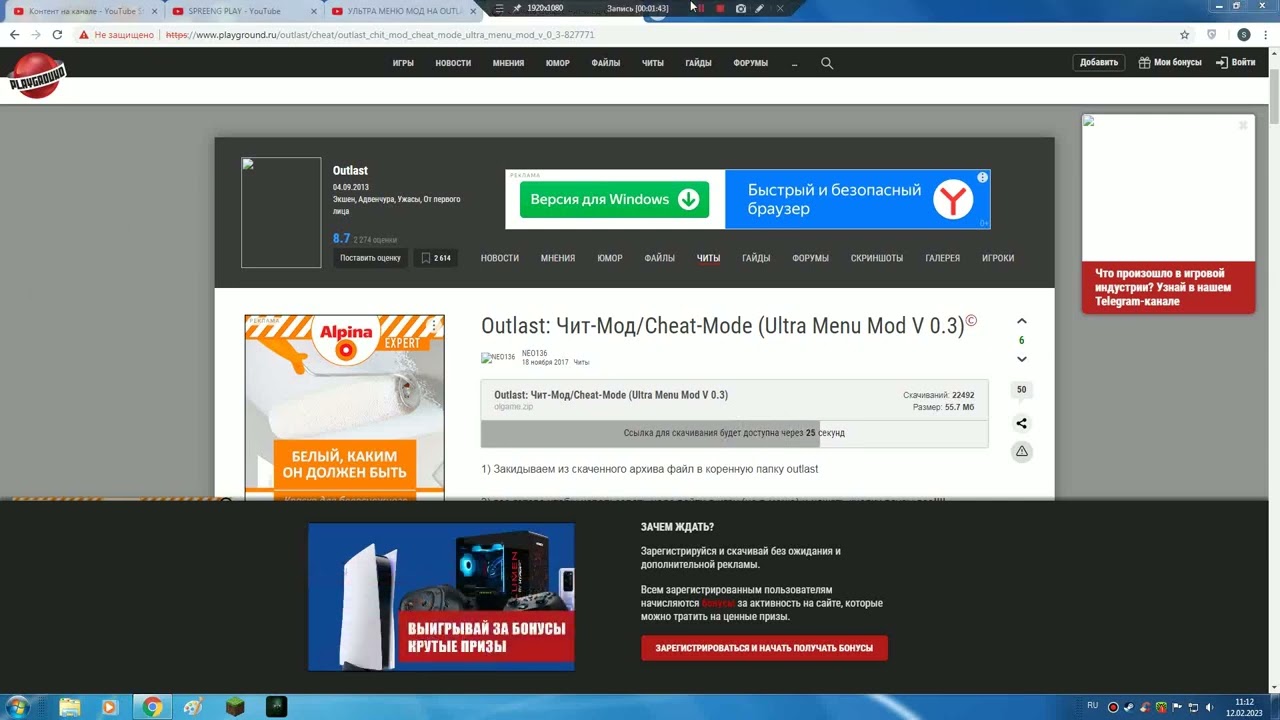This screenshot has height=720, width=1280.
Task: Open ИГРЫ in the top navigation
Action: coord(403,63)
